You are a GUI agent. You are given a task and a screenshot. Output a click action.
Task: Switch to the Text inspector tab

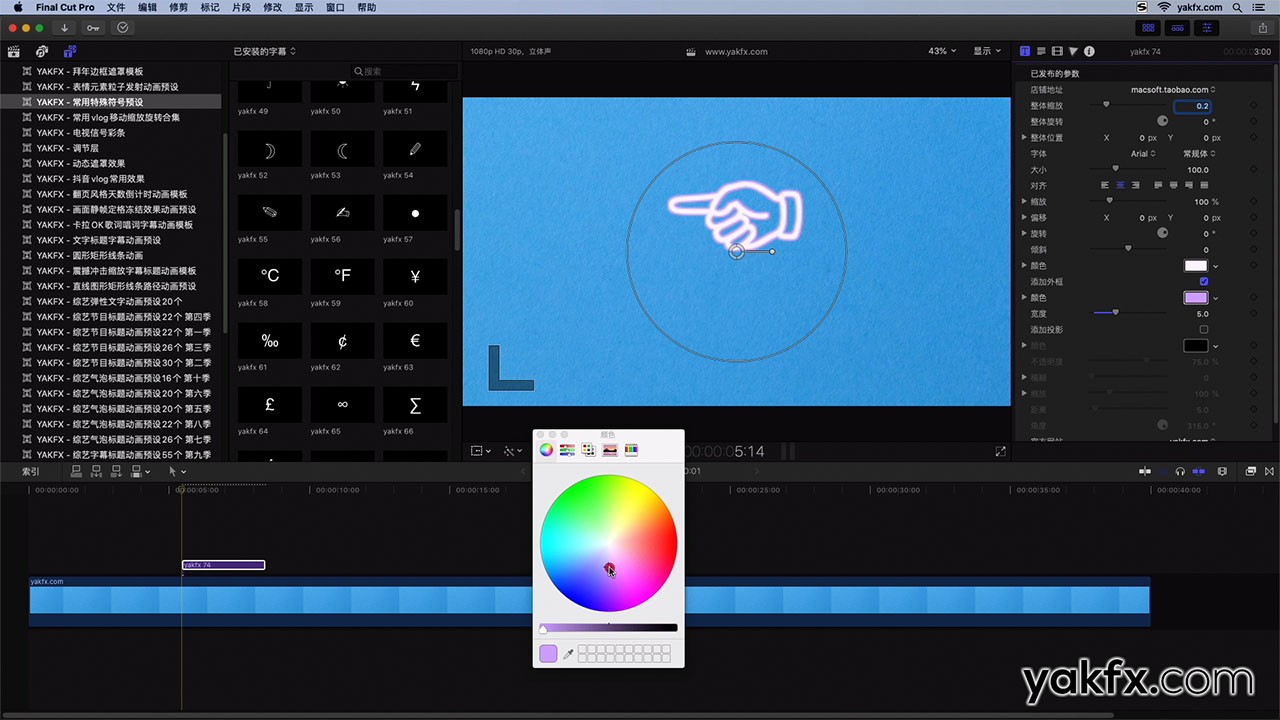1025,51
